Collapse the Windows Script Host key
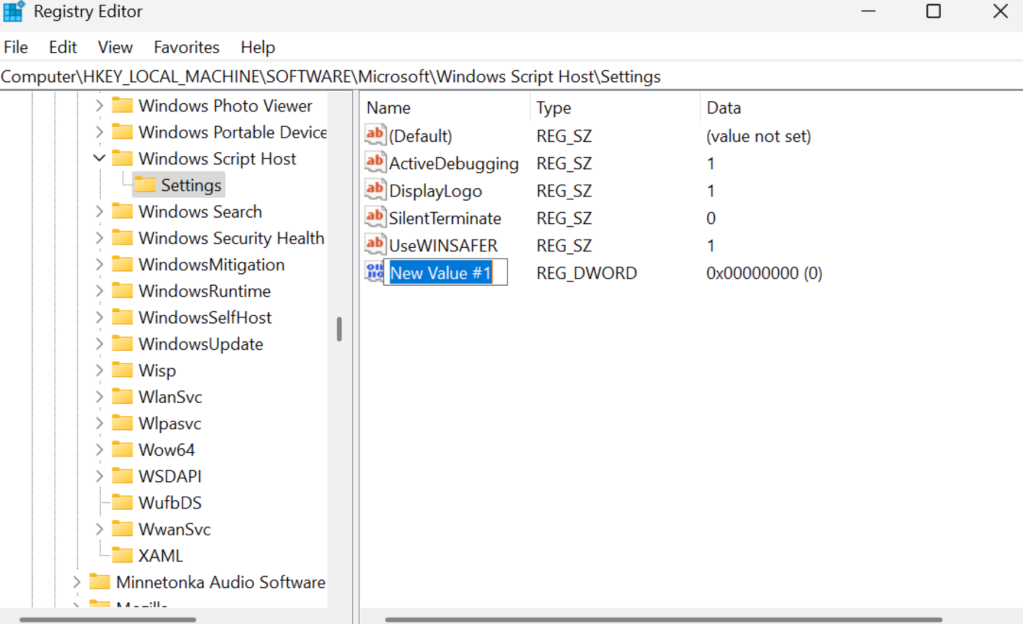The width and height of the screenshot is (1023, 624). [x=98, y=158]
